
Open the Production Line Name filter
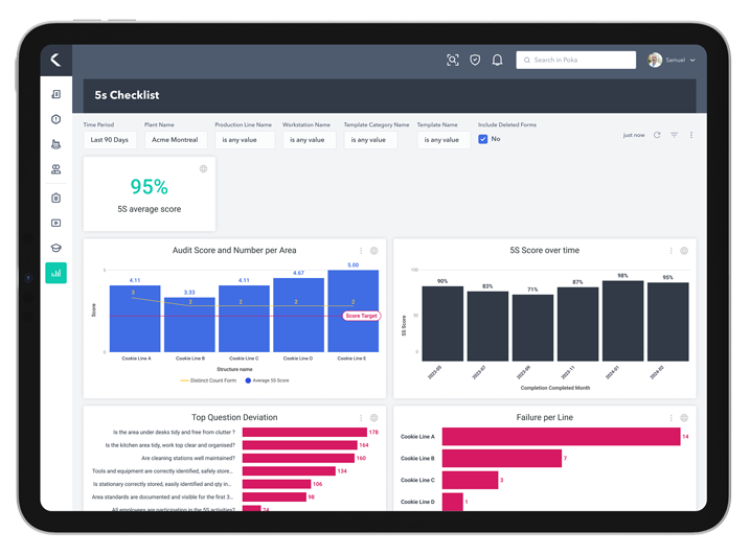coord(240,140)
